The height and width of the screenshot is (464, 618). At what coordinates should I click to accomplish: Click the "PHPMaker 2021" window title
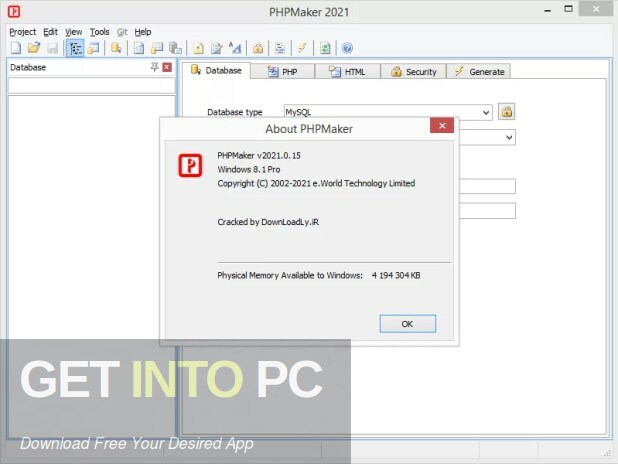(x=309, y=12)
